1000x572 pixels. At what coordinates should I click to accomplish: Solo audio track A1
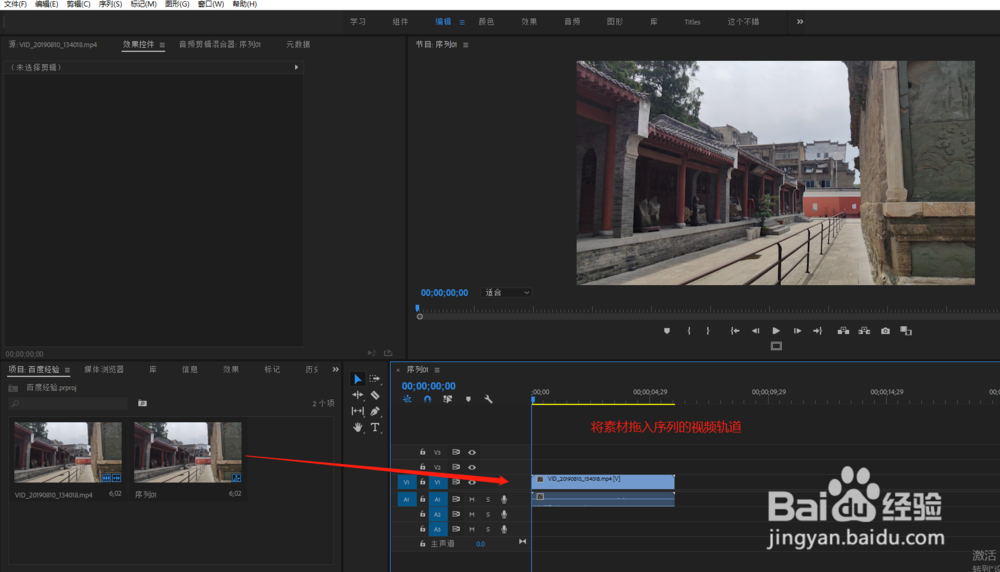(x=488, y=499)
